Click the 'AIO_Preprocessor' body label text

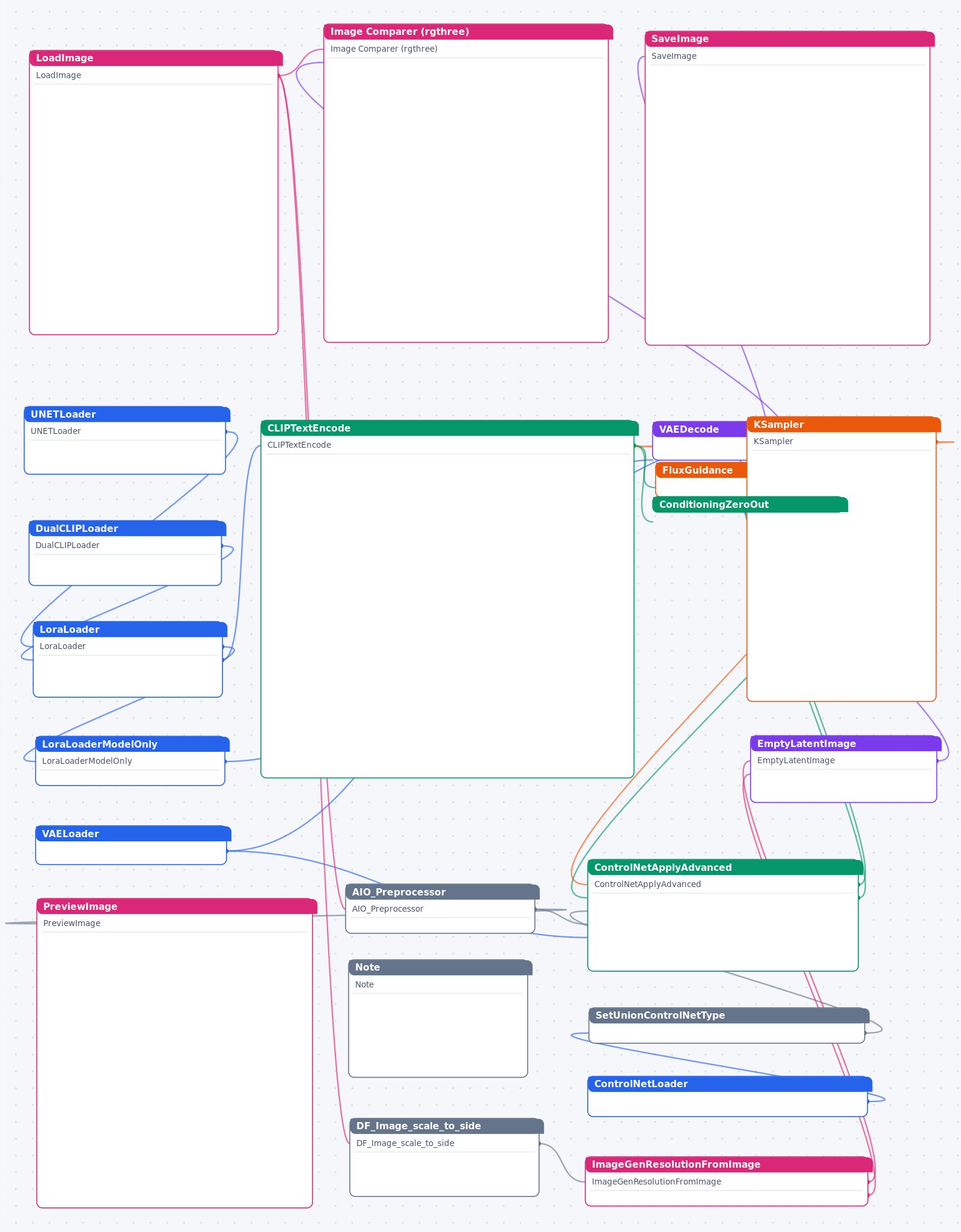(x=388, y=909)
